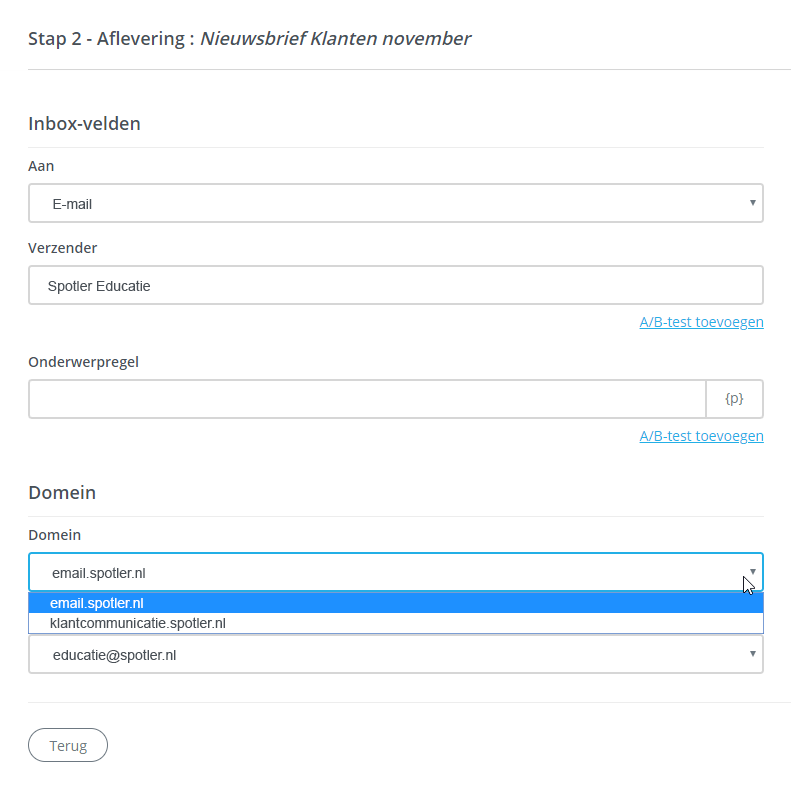Click the arrow on the E-mail dropdown

pos(752,203)
